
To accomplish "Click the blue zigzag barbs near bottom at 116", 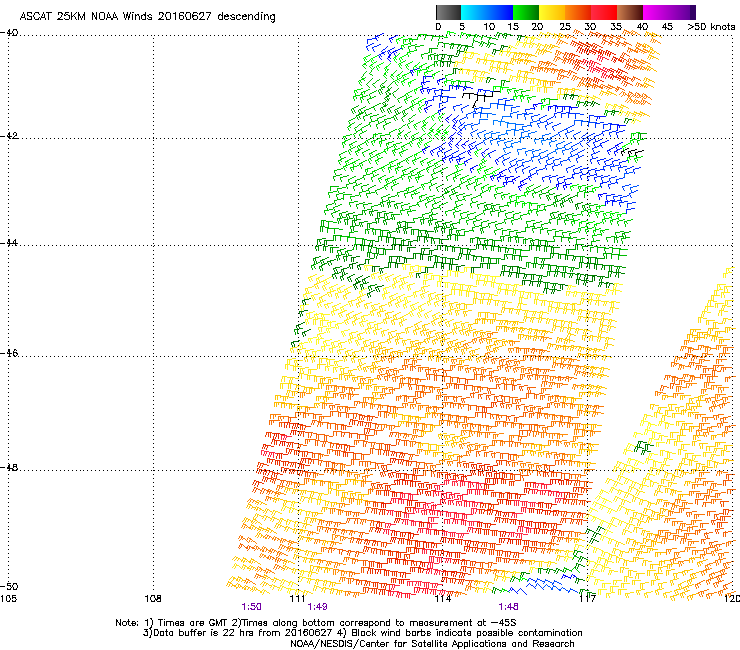I will (543, 587).
